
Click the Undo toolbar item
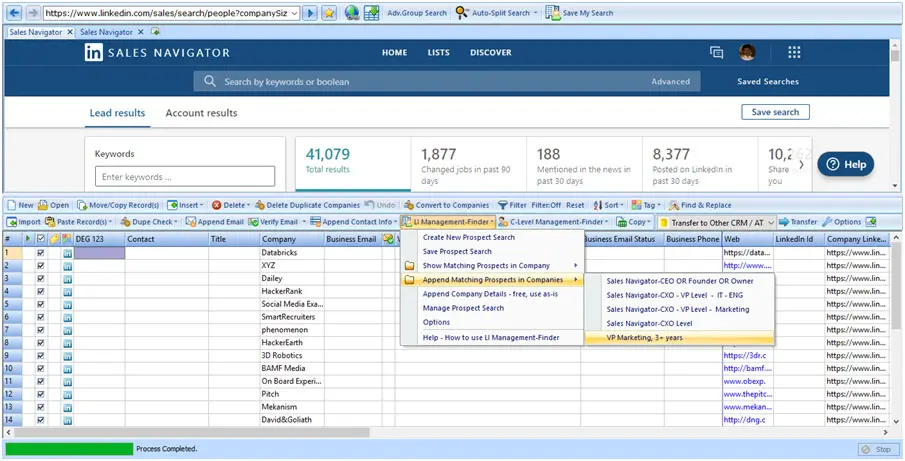coord(380,205)
